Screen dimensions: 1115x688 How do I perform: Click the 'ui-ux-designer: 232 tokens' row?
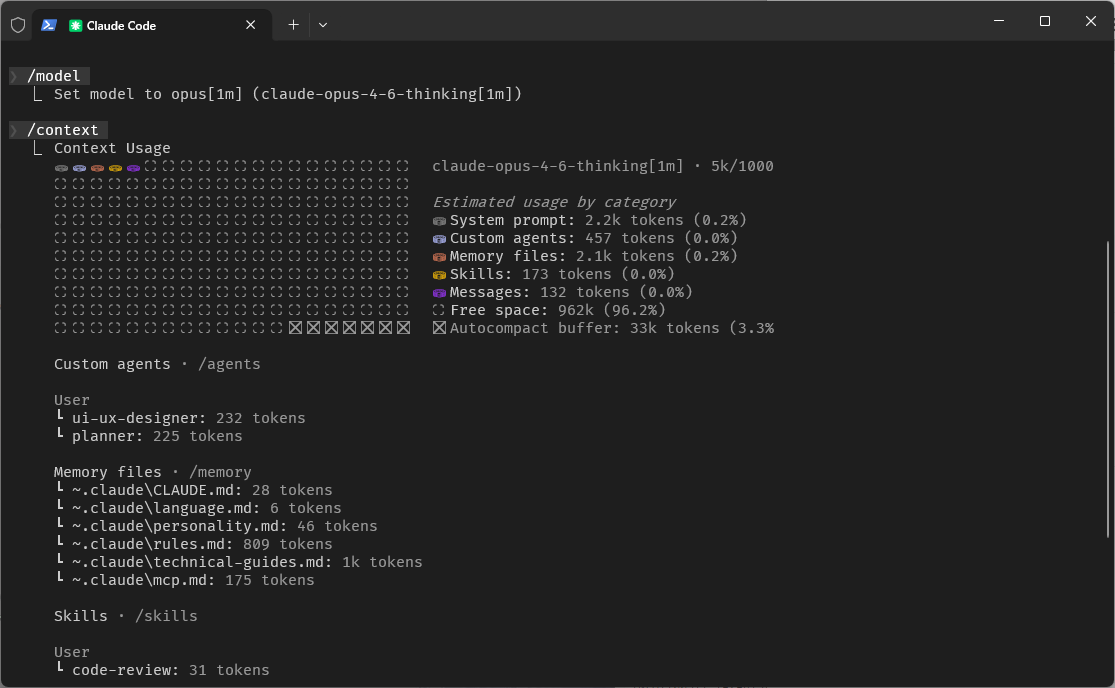(x=180, y=419)
